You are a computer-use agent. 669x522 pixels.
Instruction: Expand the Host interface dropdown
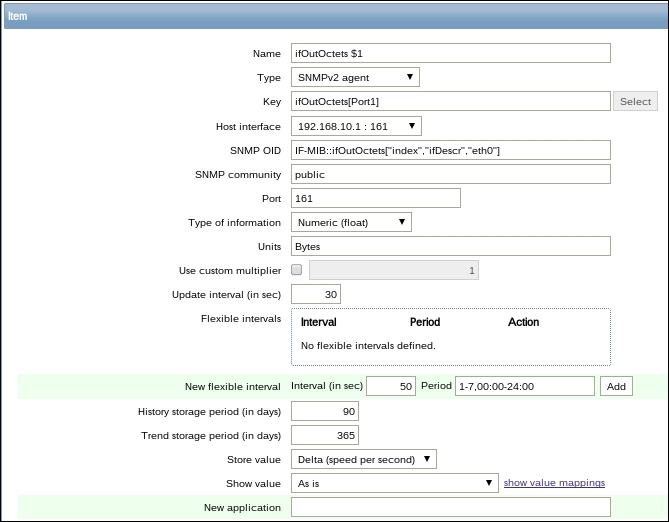point(356,126)
